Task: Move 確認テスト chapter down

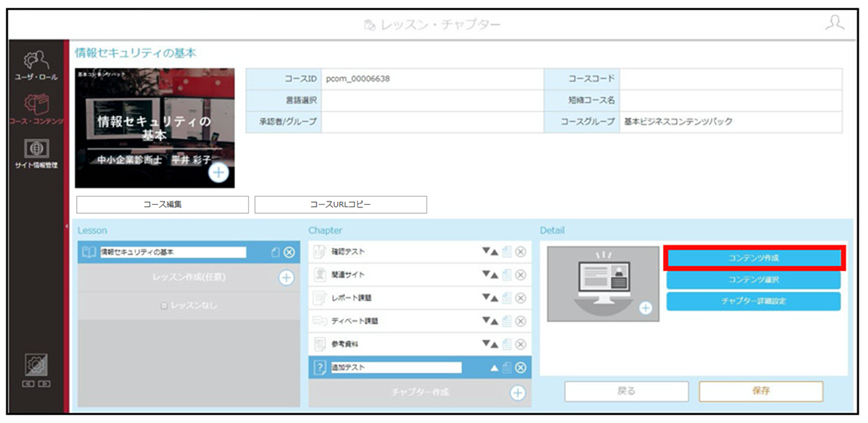Action: coord(485,251)
